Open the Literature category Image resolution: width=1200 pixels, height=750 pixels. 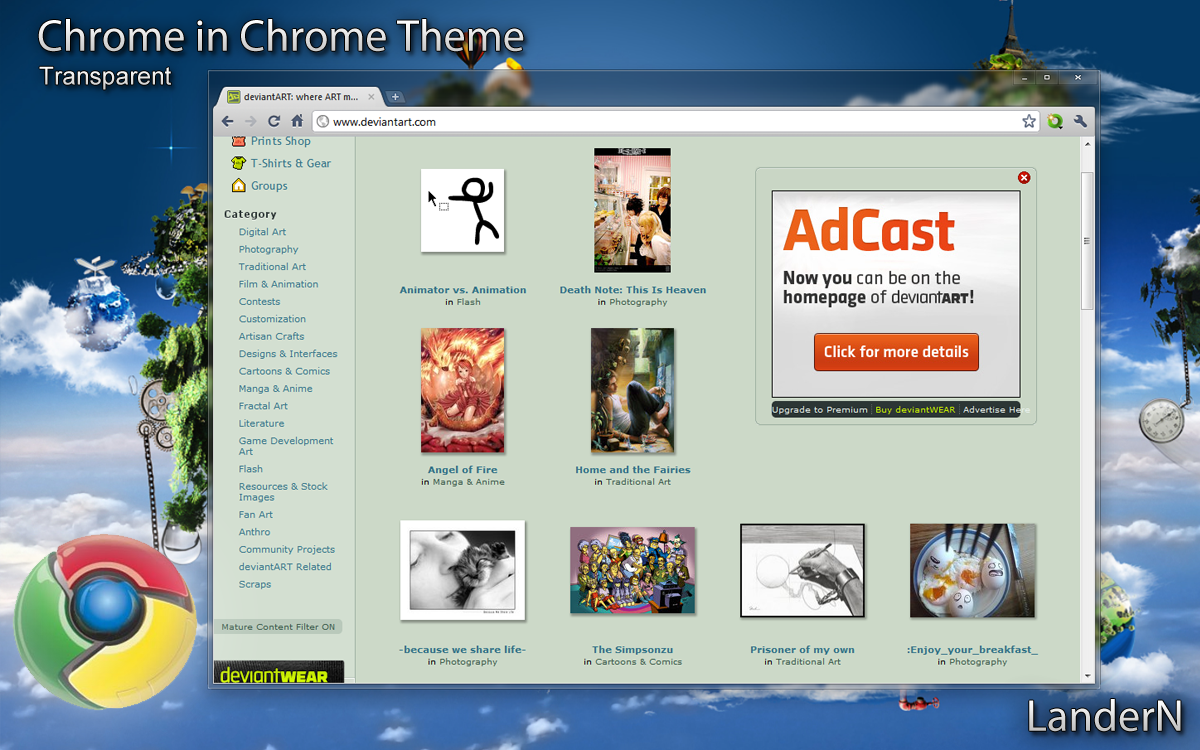point(261,423)
